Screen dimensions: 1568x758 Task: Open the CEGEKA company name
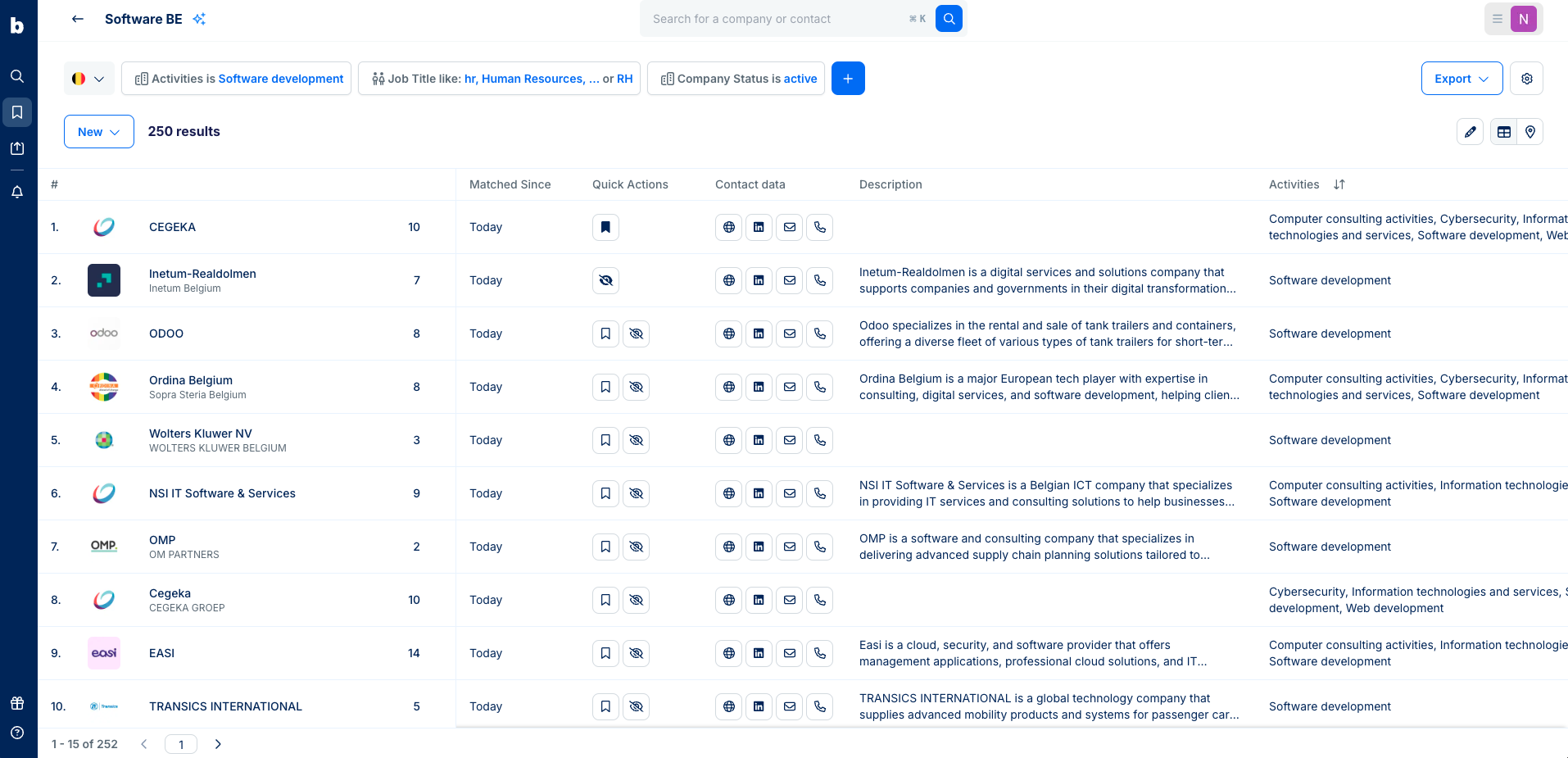(172, 227)
